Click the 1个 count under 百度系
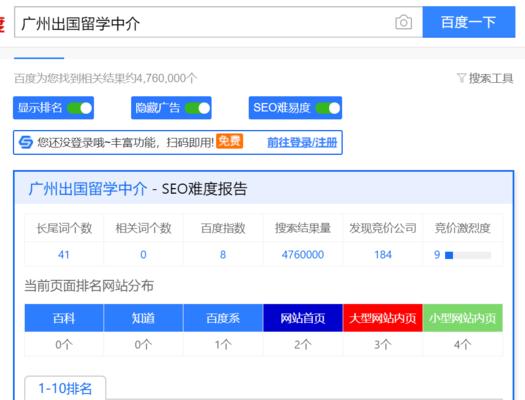The image size is (525, 400). pos(223,344)
